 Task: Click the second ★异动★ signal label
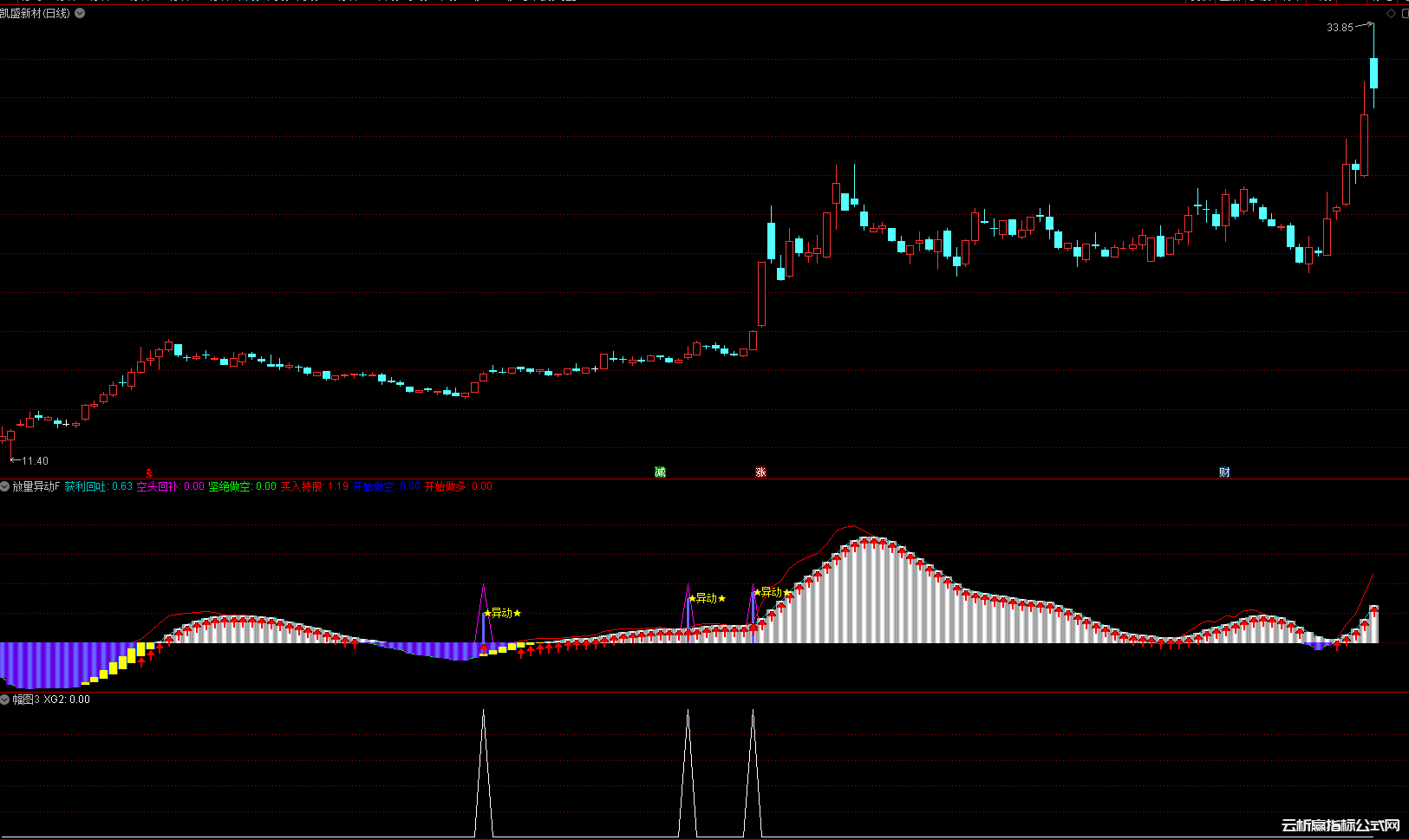[707, 598]
